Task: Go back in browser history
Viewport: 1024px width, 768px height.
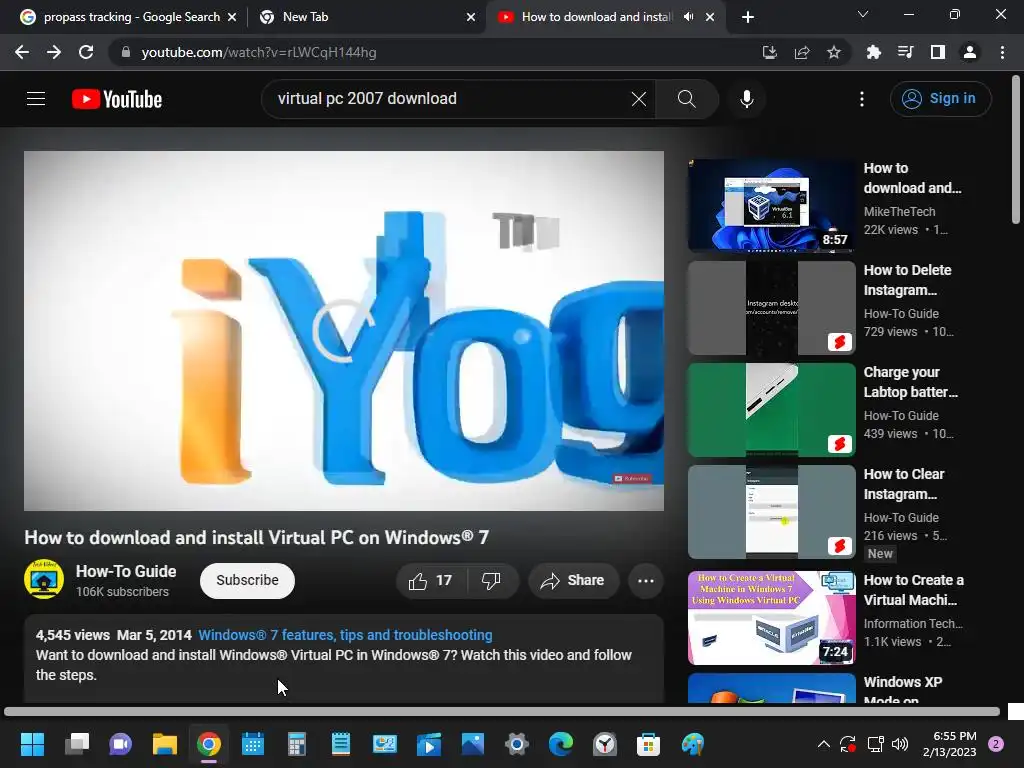Action: pyautogui.click(x=22, y=52)
